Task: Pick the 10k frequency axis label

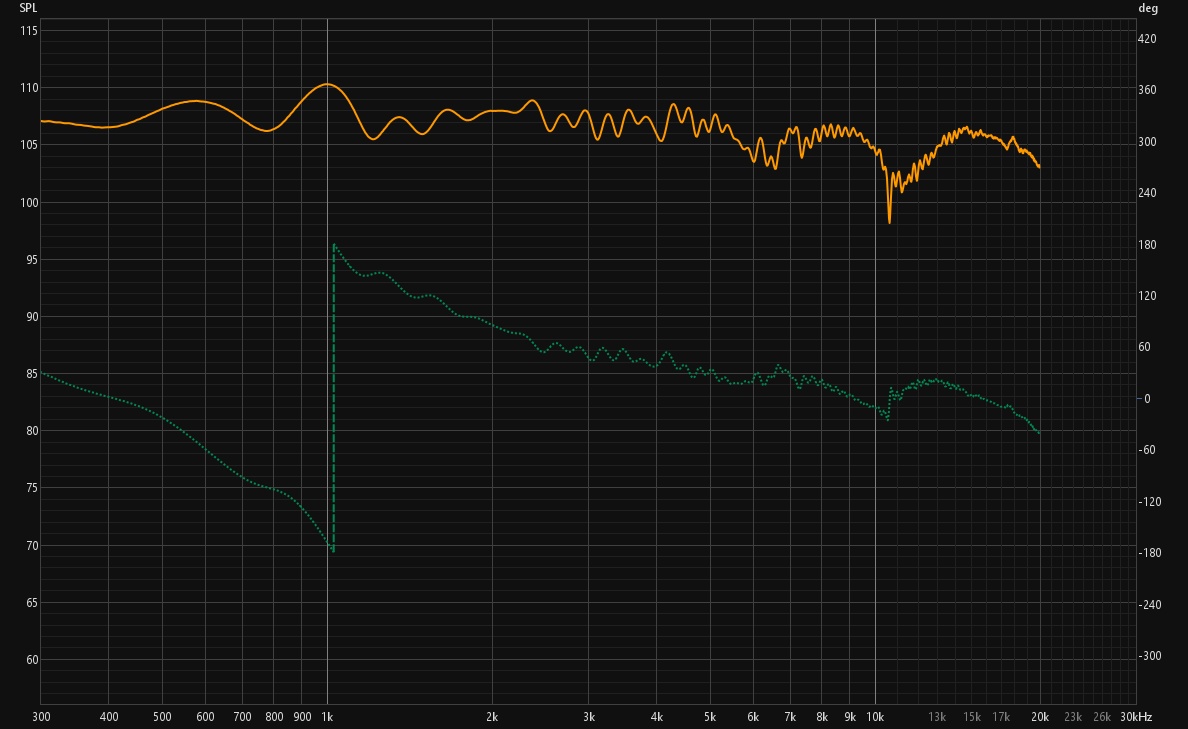Action: (875, 717)
